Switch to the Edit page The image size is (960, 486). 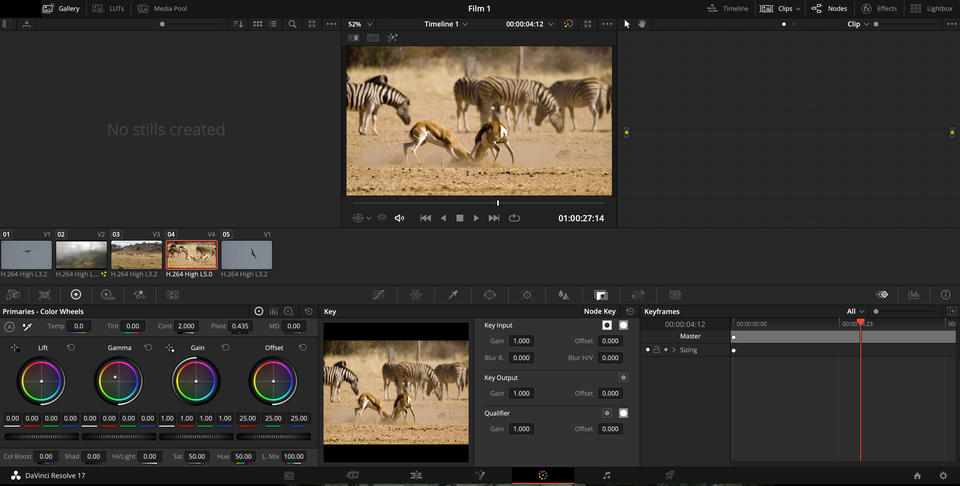click(x=416, y=475)
